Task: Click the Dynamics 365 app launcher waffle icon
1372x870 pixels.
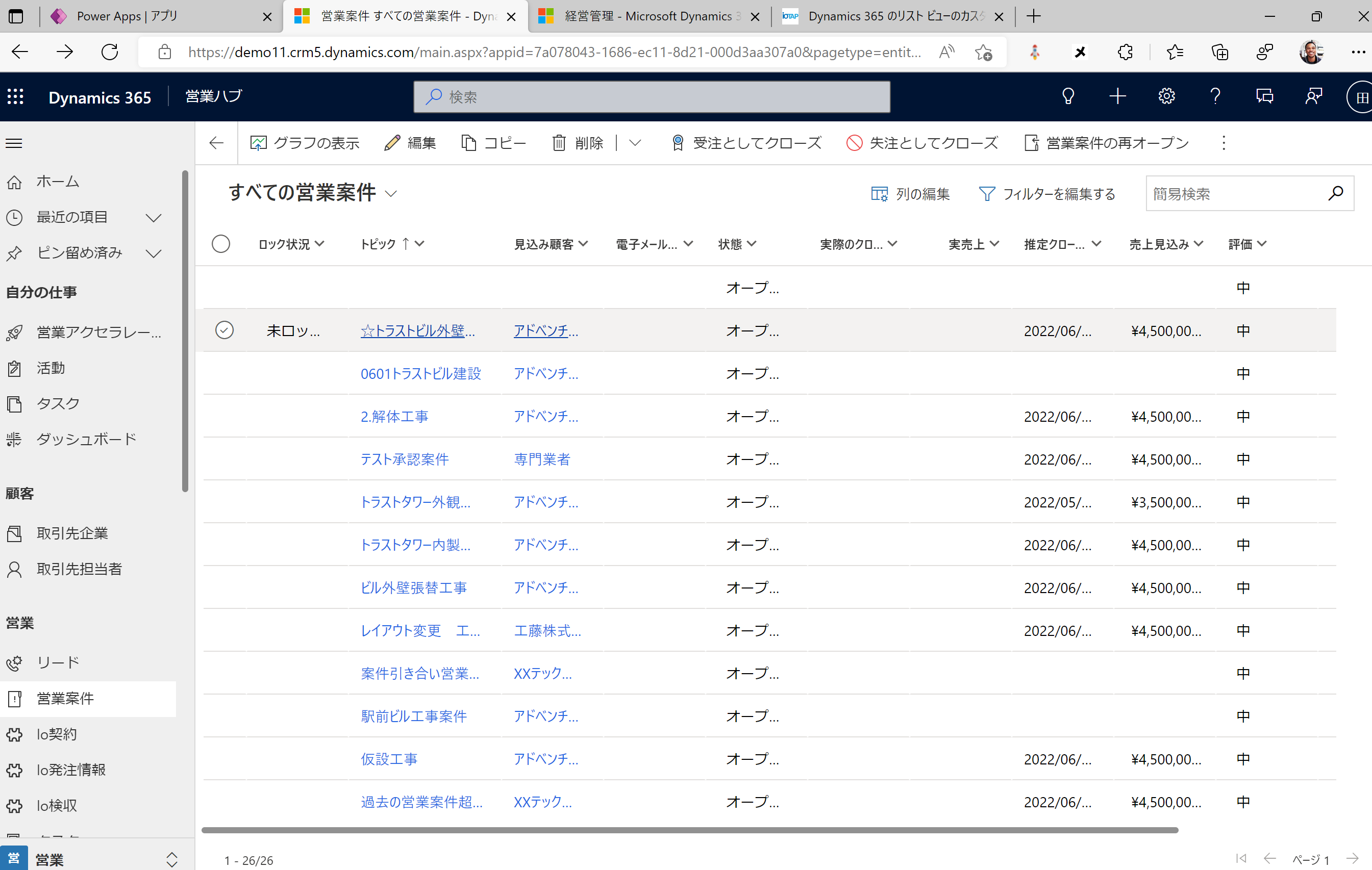Action: [x=15, y=97]
